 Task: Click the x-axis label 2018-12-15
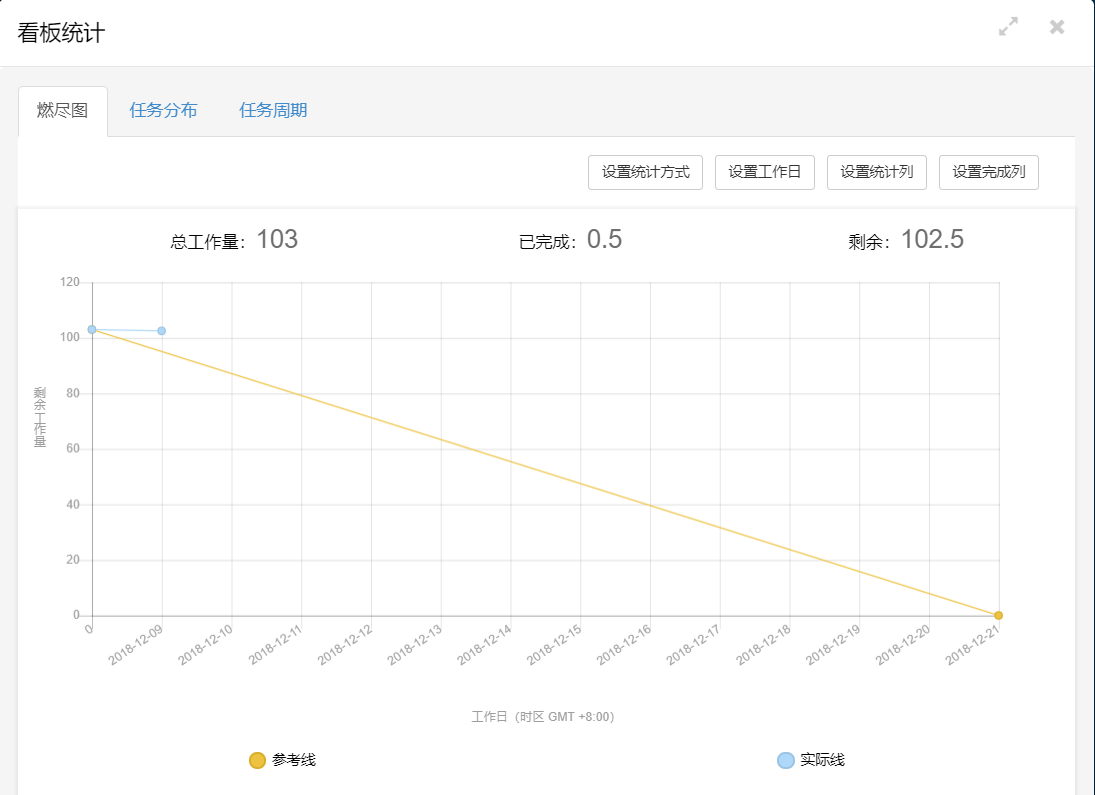554,645
